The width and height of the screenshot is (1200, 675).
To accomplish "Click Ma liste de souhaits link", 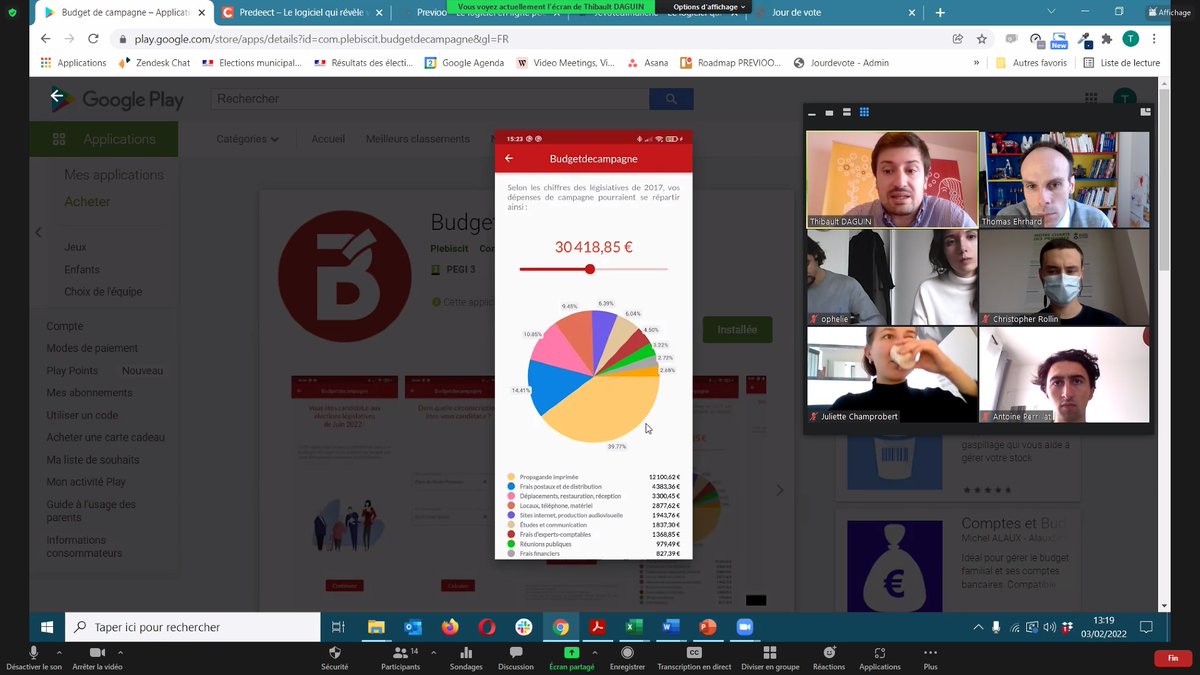I will (93, 459).
